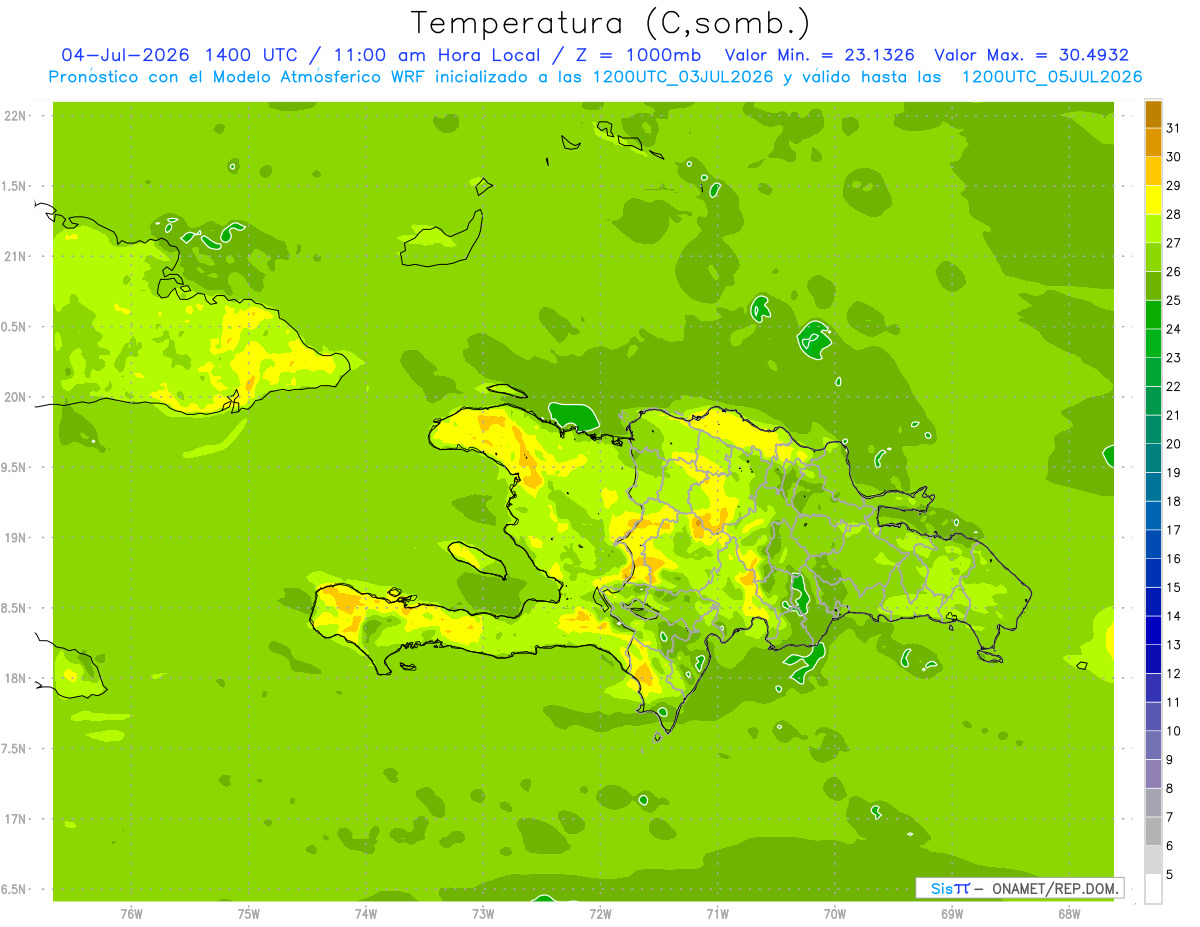
Task: Click the longitude axis label 72W
Action: click(x=600, y=913)
